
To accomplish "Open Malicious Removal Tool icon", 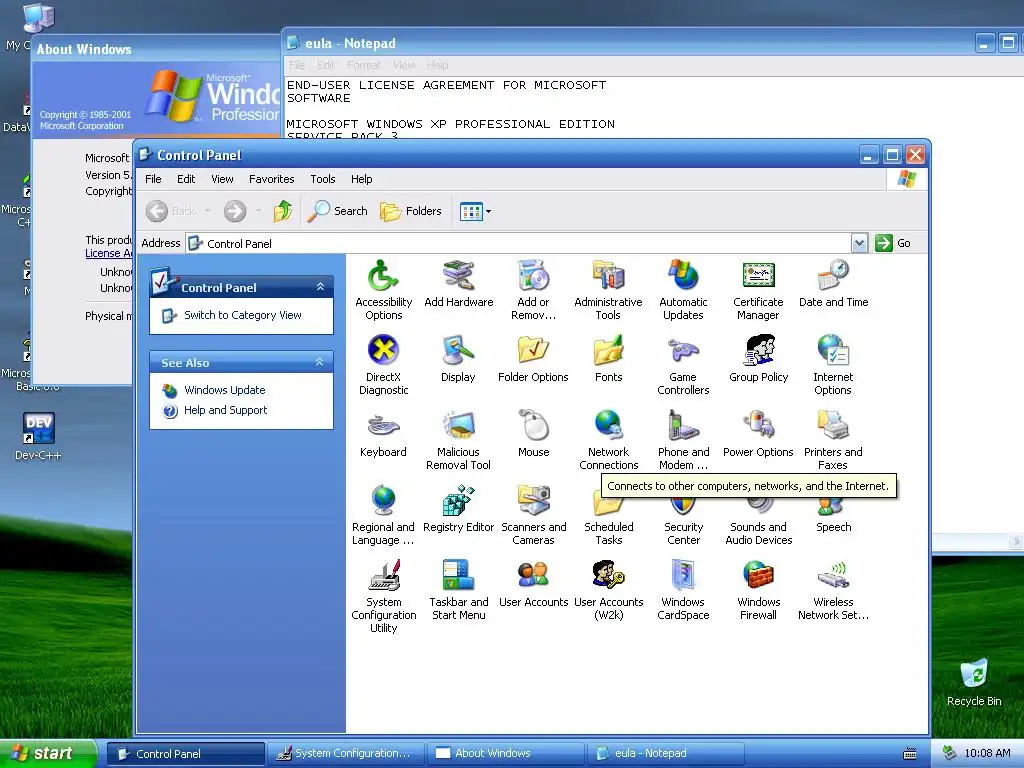I will point(458,425).
